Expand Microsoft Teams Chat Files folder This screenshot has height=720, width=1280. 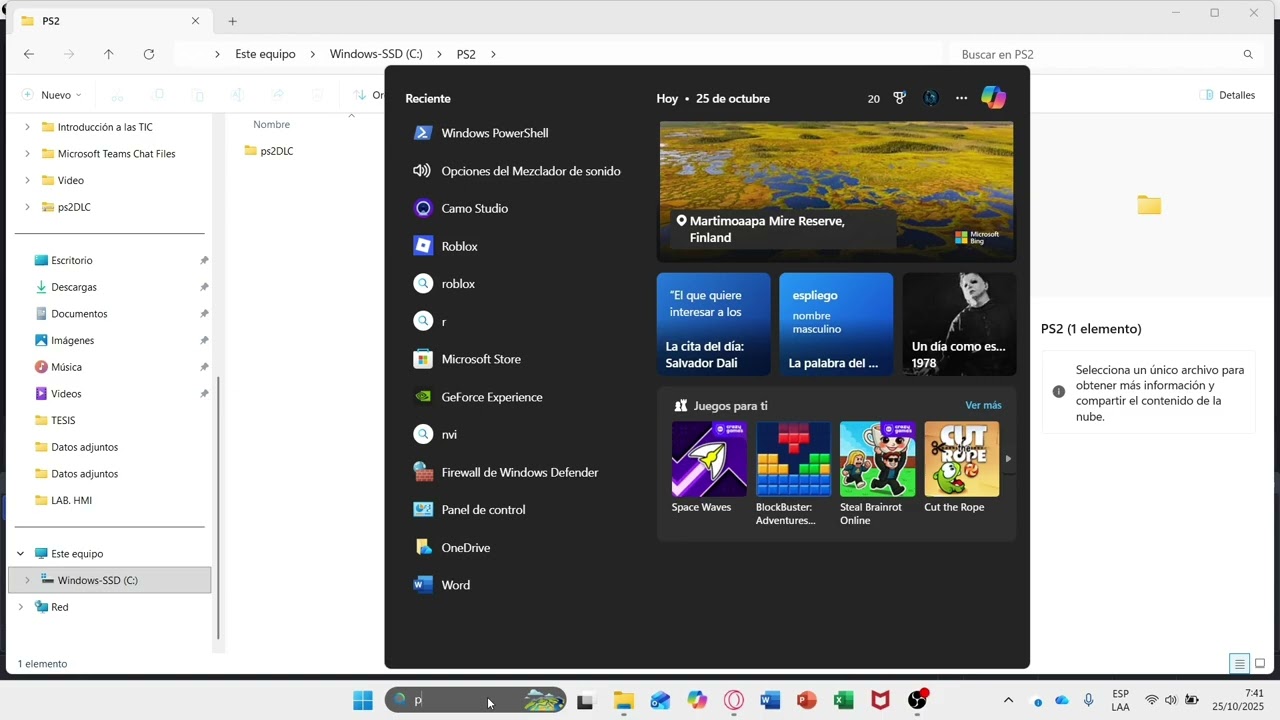27,154
